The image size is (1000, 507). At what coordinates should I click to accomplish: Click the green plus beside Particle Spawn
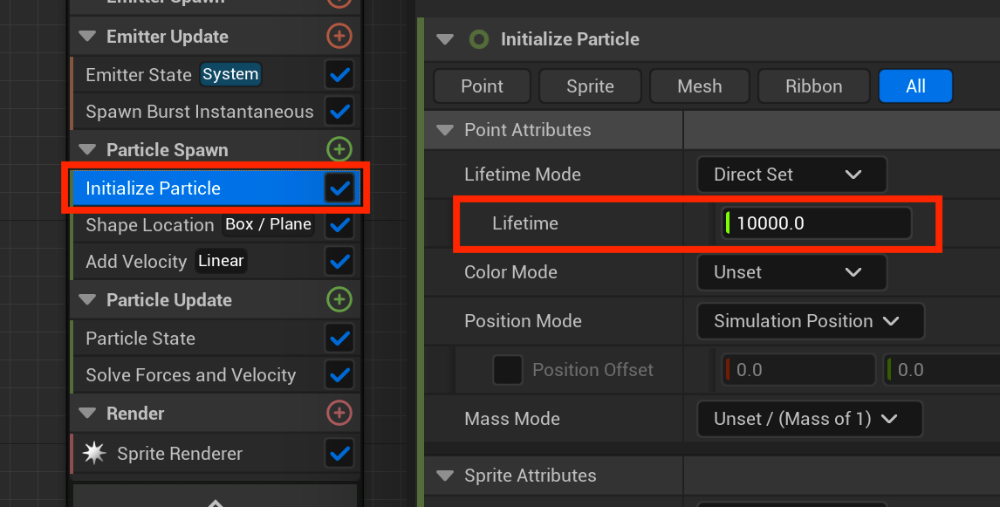[340, 150]
